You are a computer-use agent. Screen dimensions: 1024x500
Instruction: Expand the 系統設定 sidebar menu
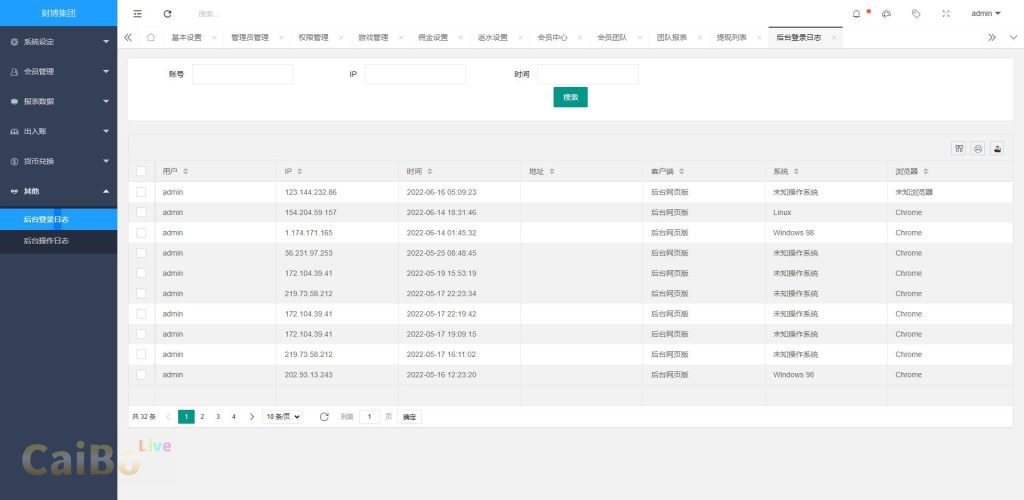58,42
